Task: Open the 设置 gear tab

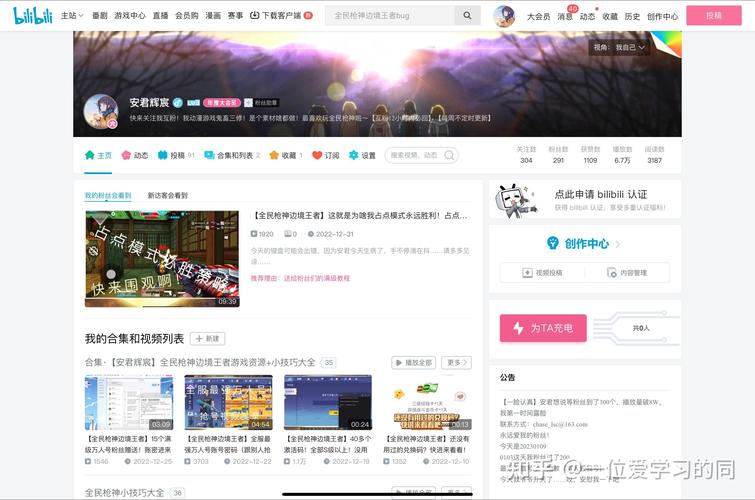Action: pos(362,155)
